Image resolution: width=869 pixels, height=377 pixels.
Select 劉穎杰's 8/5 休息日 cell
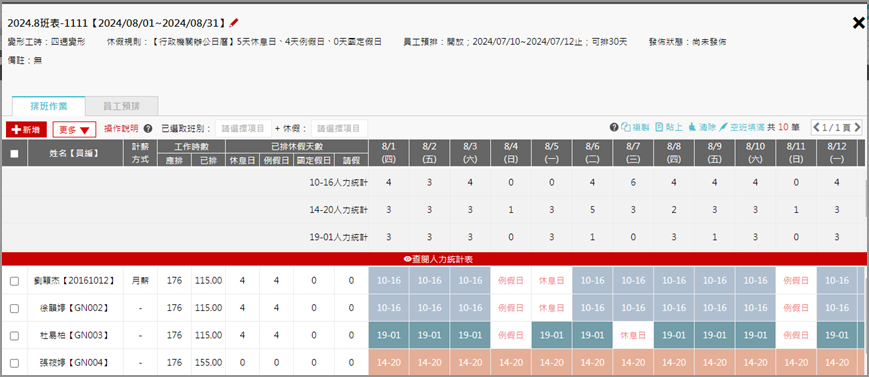[551, 281]
